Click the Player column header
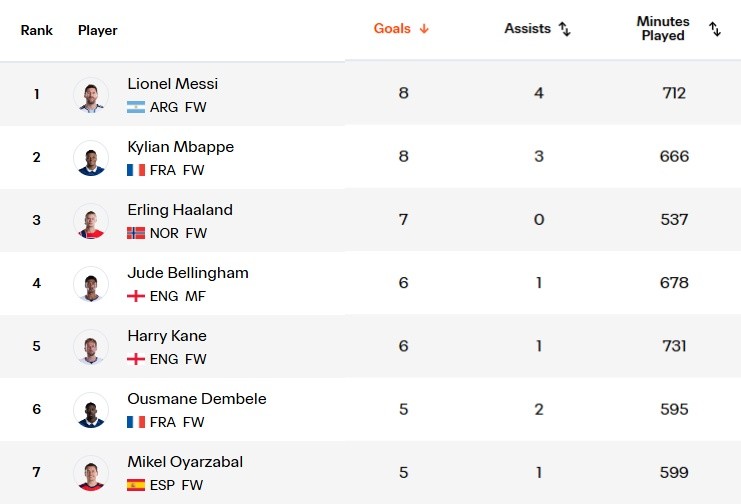Image resolution: width=741 pixels, height=504 pixels. tap(97, 31)
